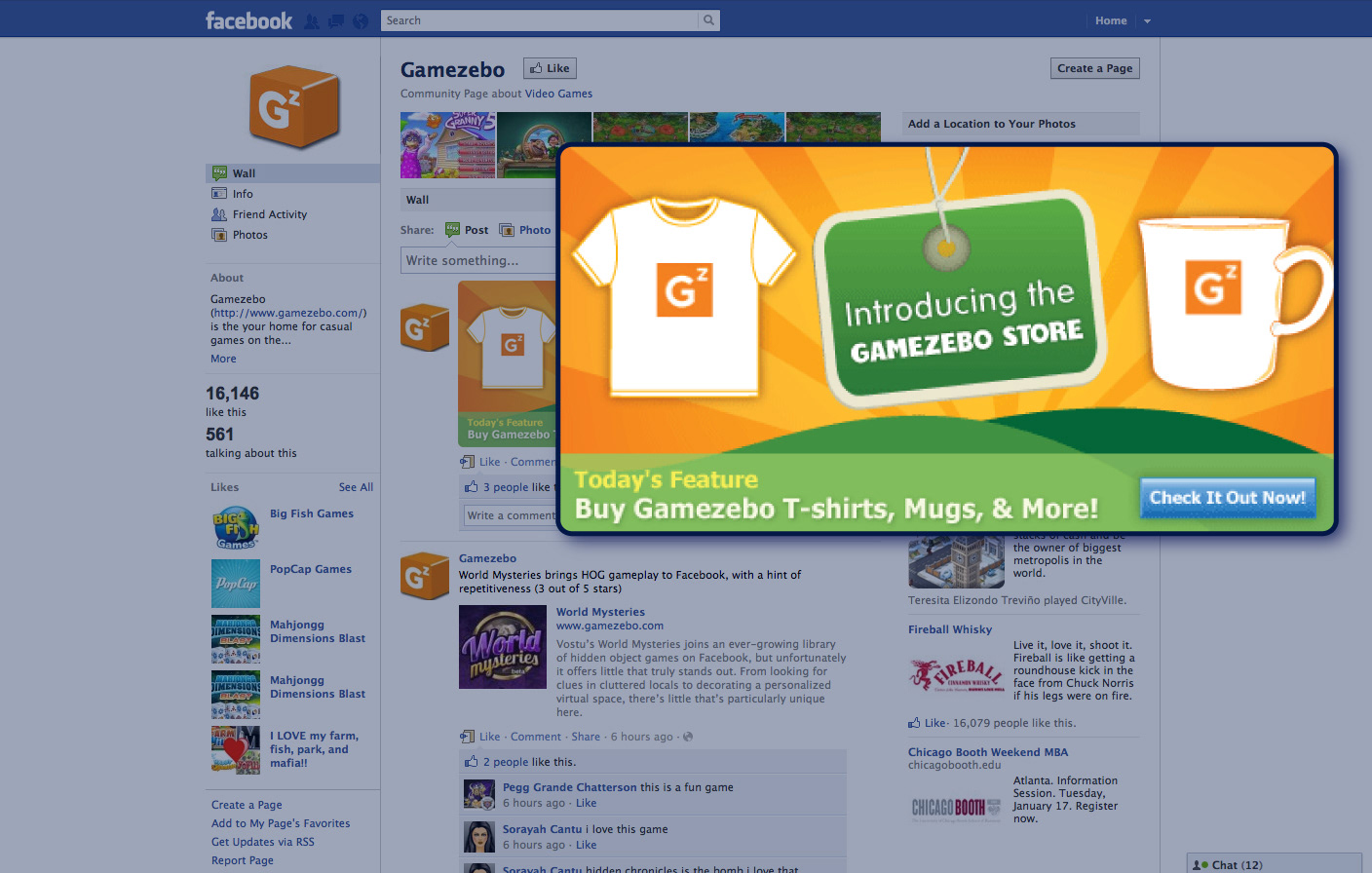Share the World Mysteries post
The image size is (1372, 873).
(586, 737)
